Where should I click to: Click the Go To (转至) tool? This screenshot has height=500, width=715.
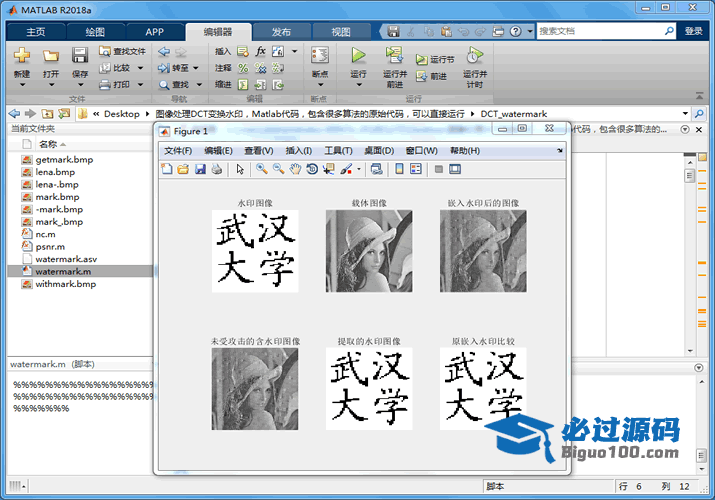173,68
